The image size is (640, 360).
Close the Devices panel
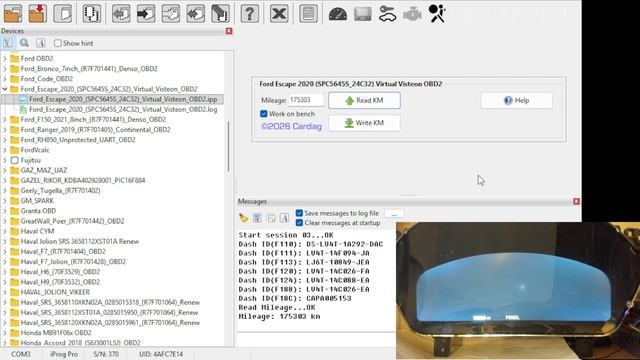229,31
